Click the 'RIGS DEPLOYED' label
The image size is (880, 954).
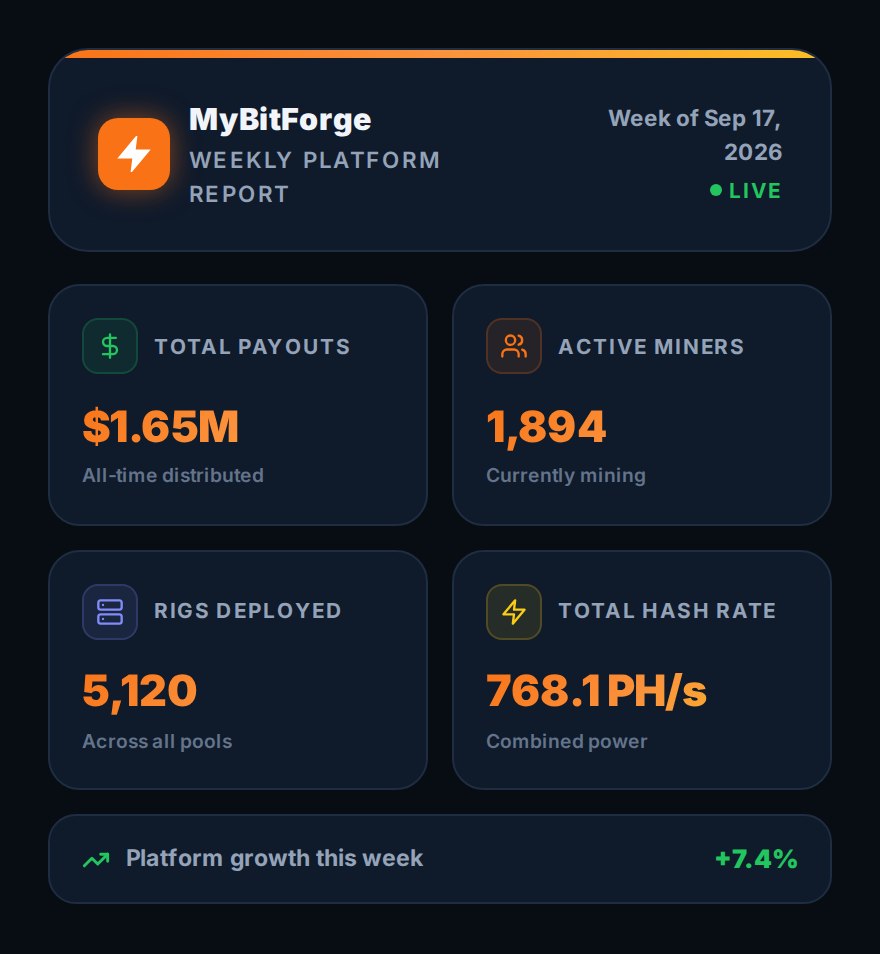[x=248, y=611]
